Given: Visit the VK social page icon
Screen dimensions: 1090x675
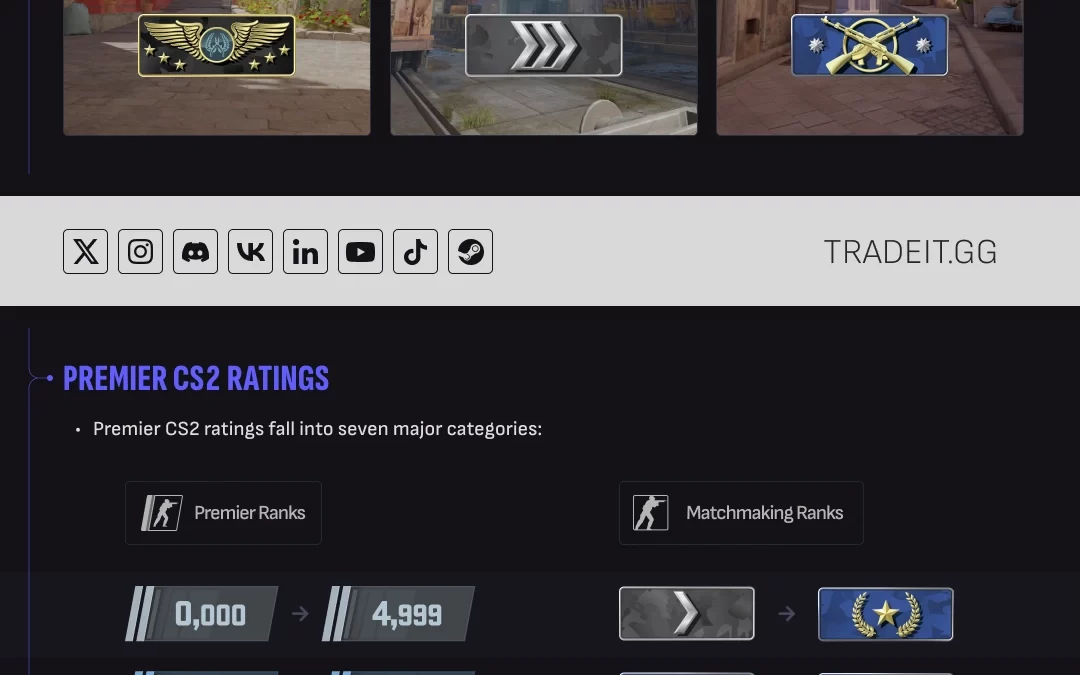Looking at the screenshot, I should [x=250, y=252].
